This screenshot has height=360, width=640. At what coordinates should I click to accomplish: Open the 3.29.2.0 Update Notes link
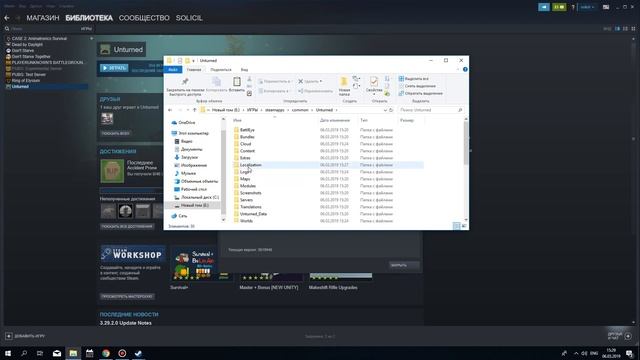click(126, 323)
